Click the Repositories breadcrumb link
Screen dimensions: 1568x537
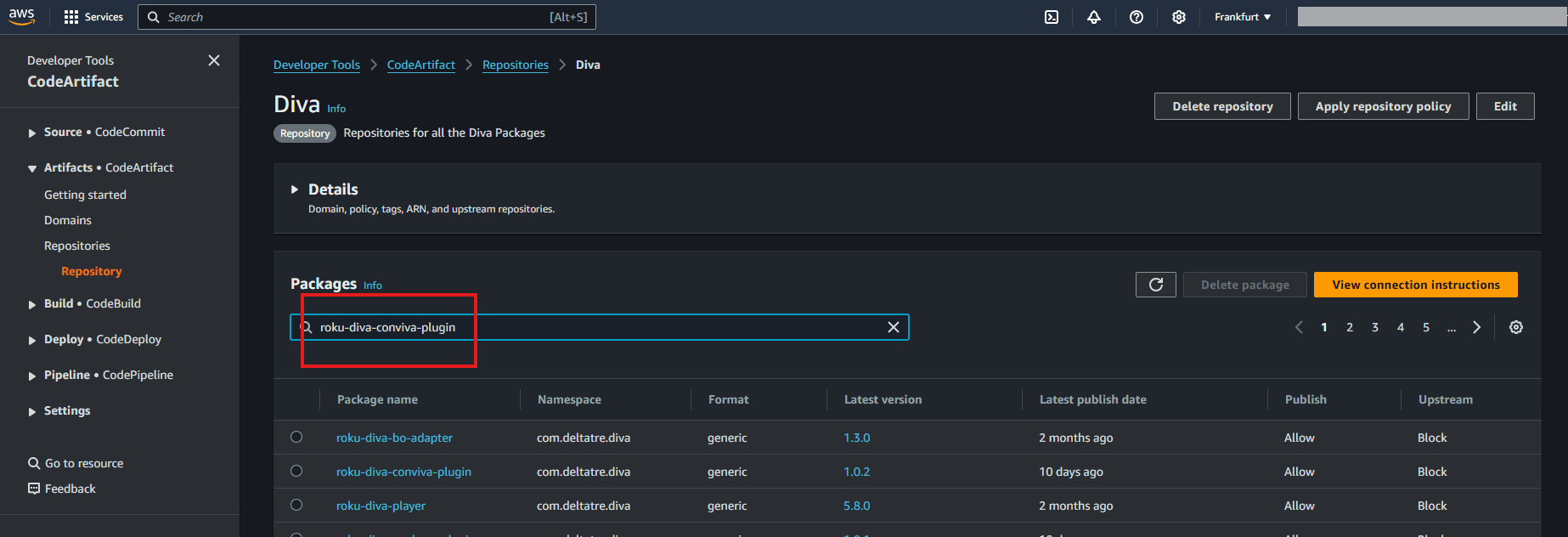tap(516, 65)
